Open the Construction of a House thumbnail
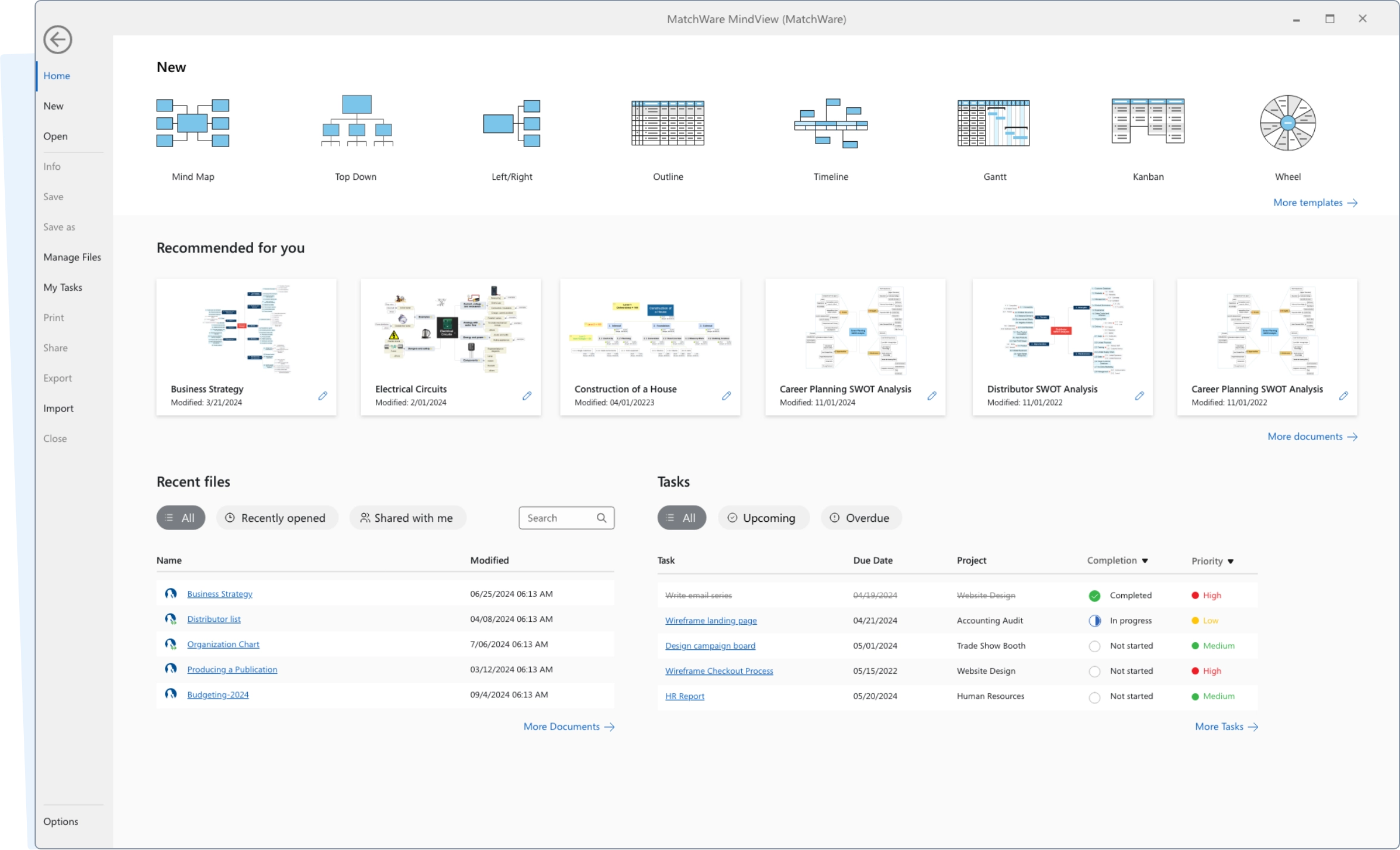This screenshot has width=1400, height=850. click(x=650, y=330)
